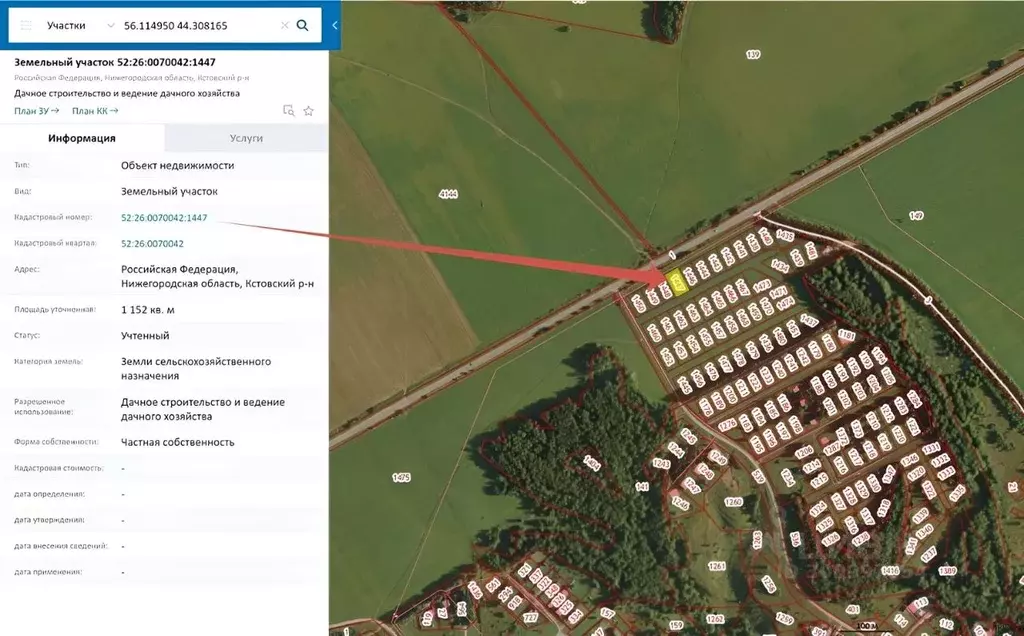Select the heading Земельный участок 52:26:0070042:1447

(x=115, y=62)
